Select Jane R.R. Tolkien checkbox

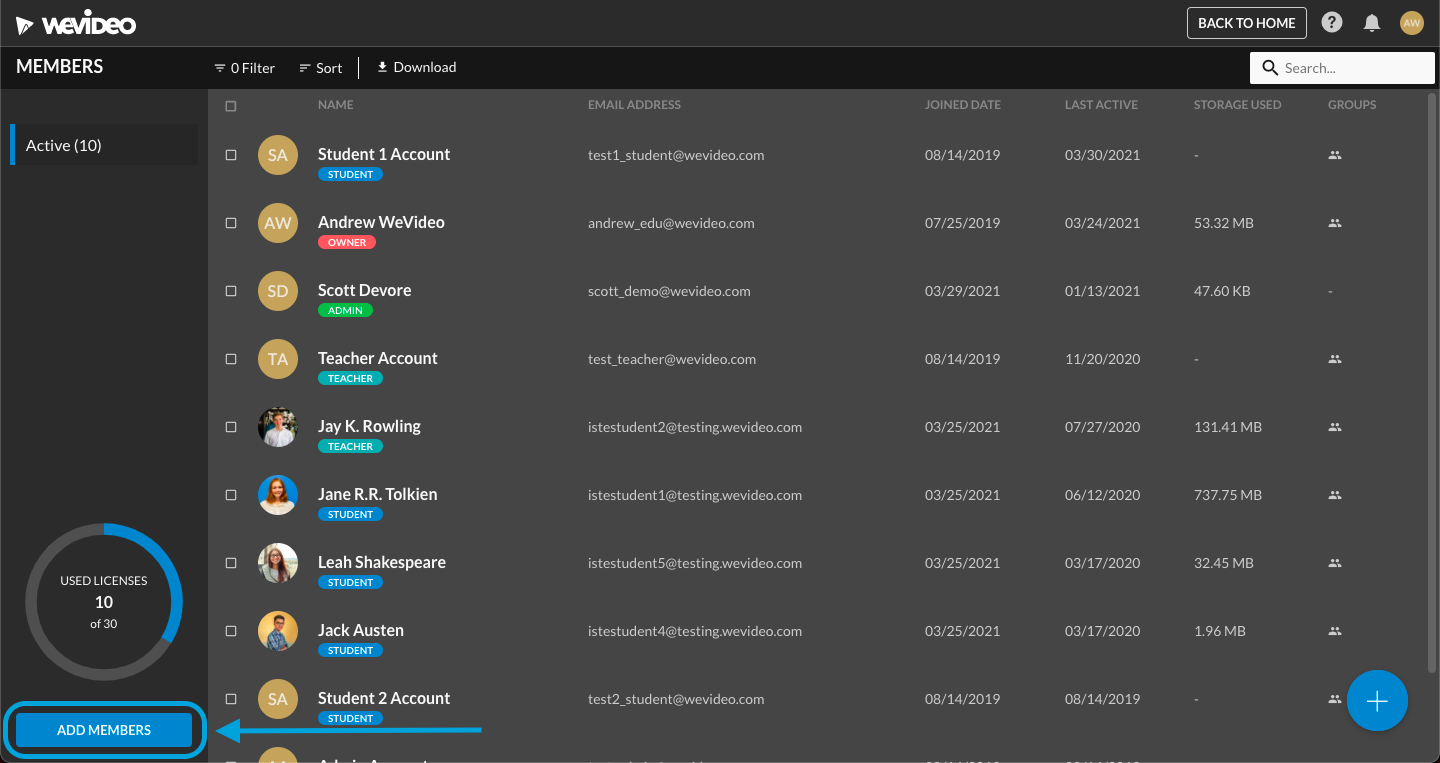coord(231,495)
